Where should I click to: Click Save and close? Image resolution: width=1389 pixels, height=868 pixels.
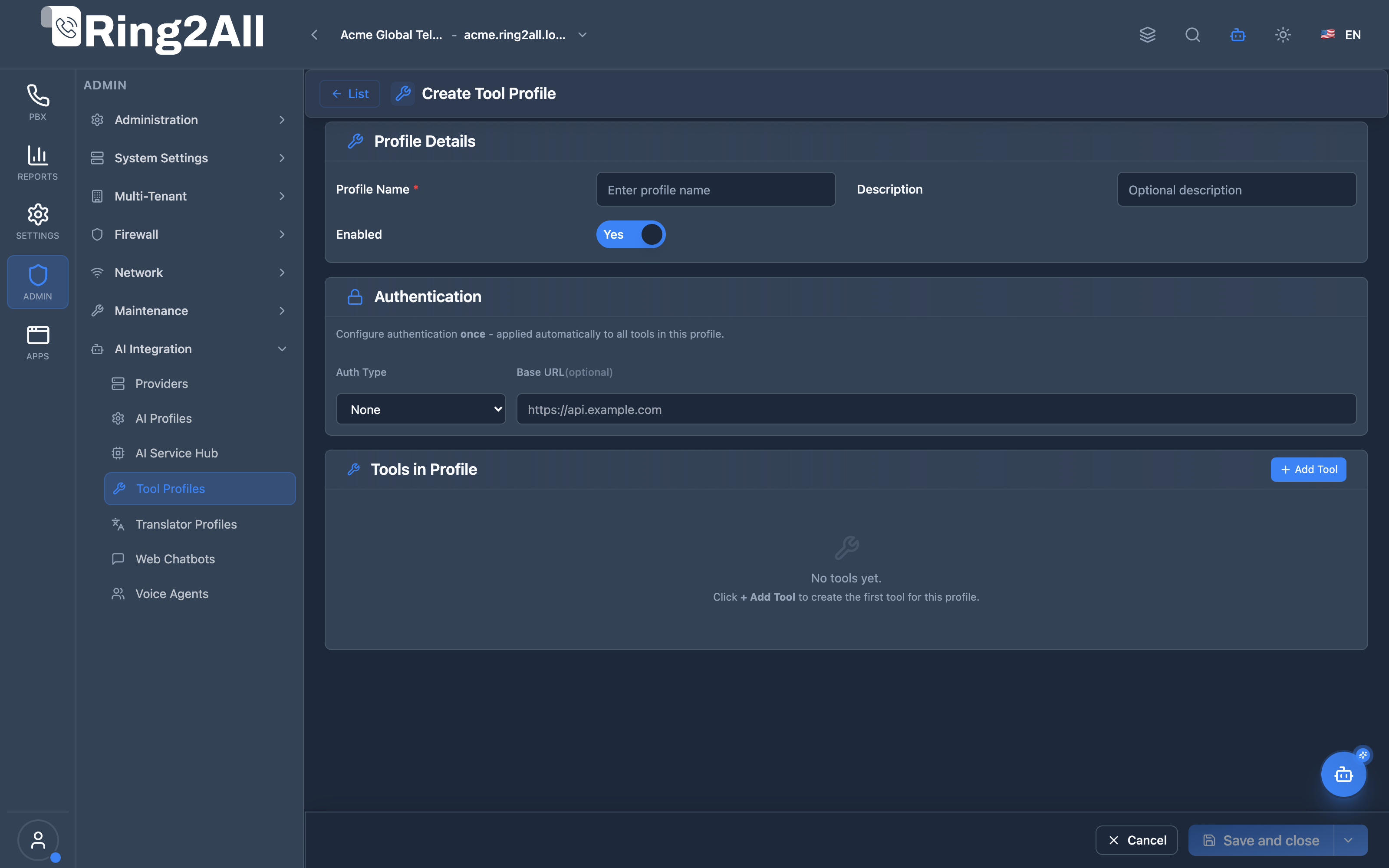[x=1261, y=840]
